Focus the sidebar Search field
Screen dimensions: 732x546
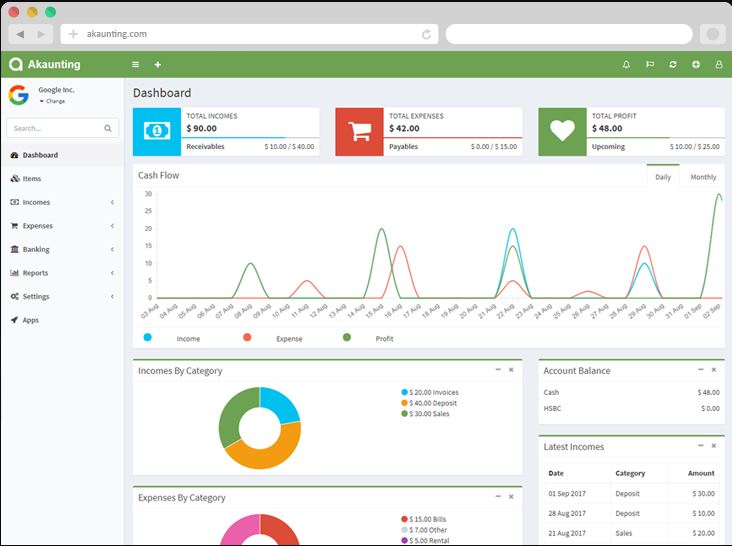click(62, 128)
